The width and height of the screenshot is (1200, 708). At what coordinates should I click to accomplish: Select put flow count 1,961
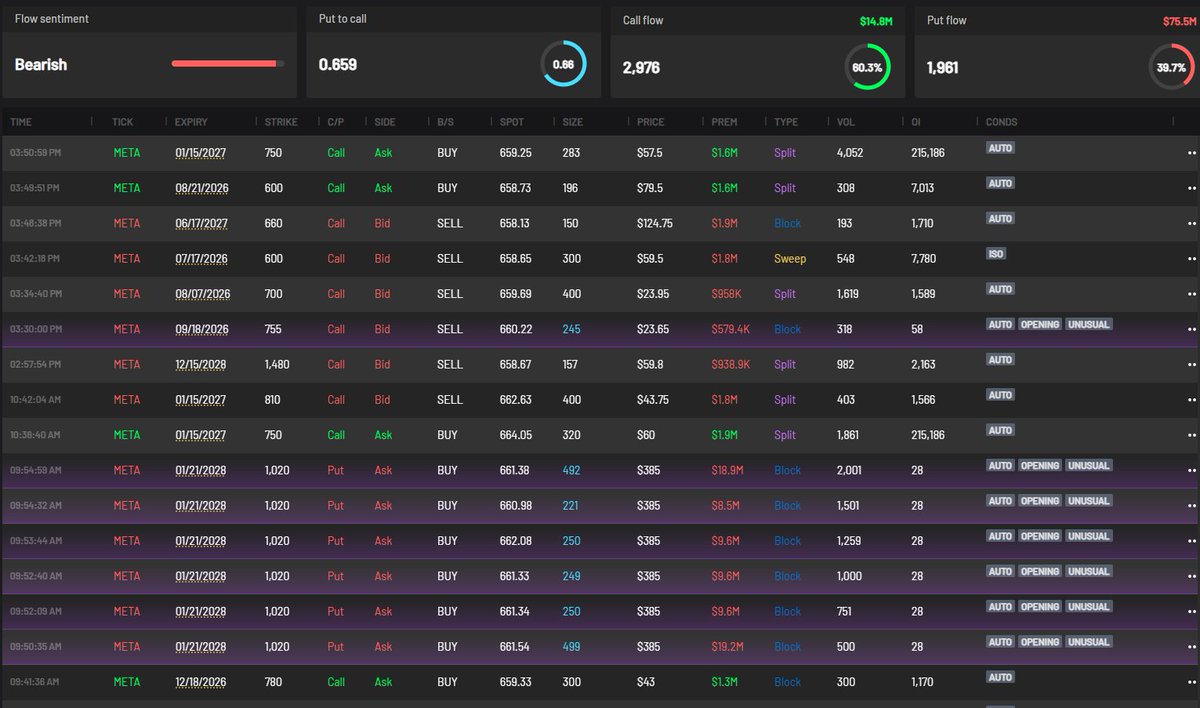point(944,68)
